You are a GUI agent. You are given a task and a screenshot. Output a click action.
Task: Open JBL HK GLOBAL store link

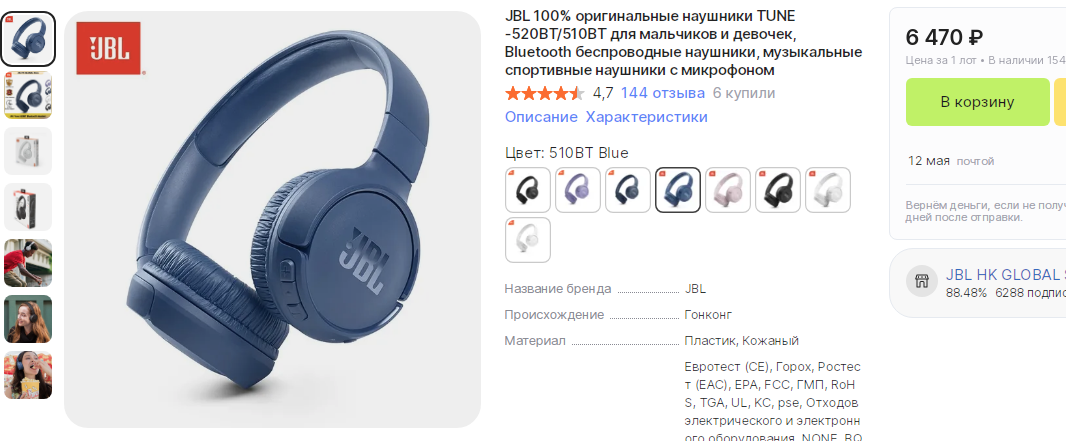[1005, 275]
